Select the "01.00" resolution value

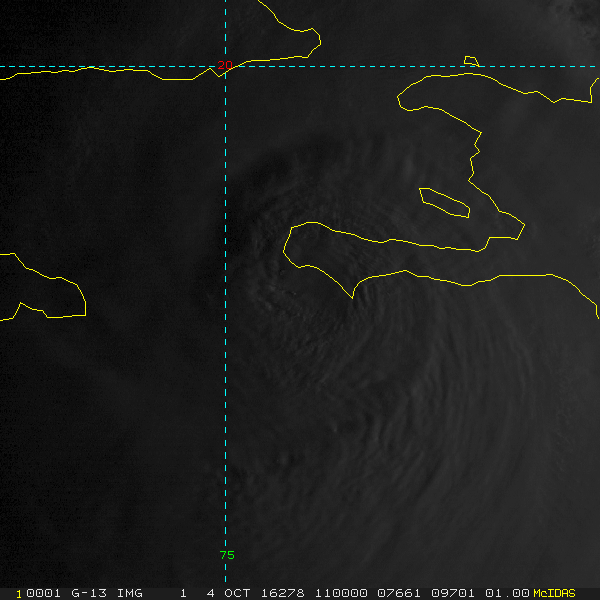click(x=507, y=593)
